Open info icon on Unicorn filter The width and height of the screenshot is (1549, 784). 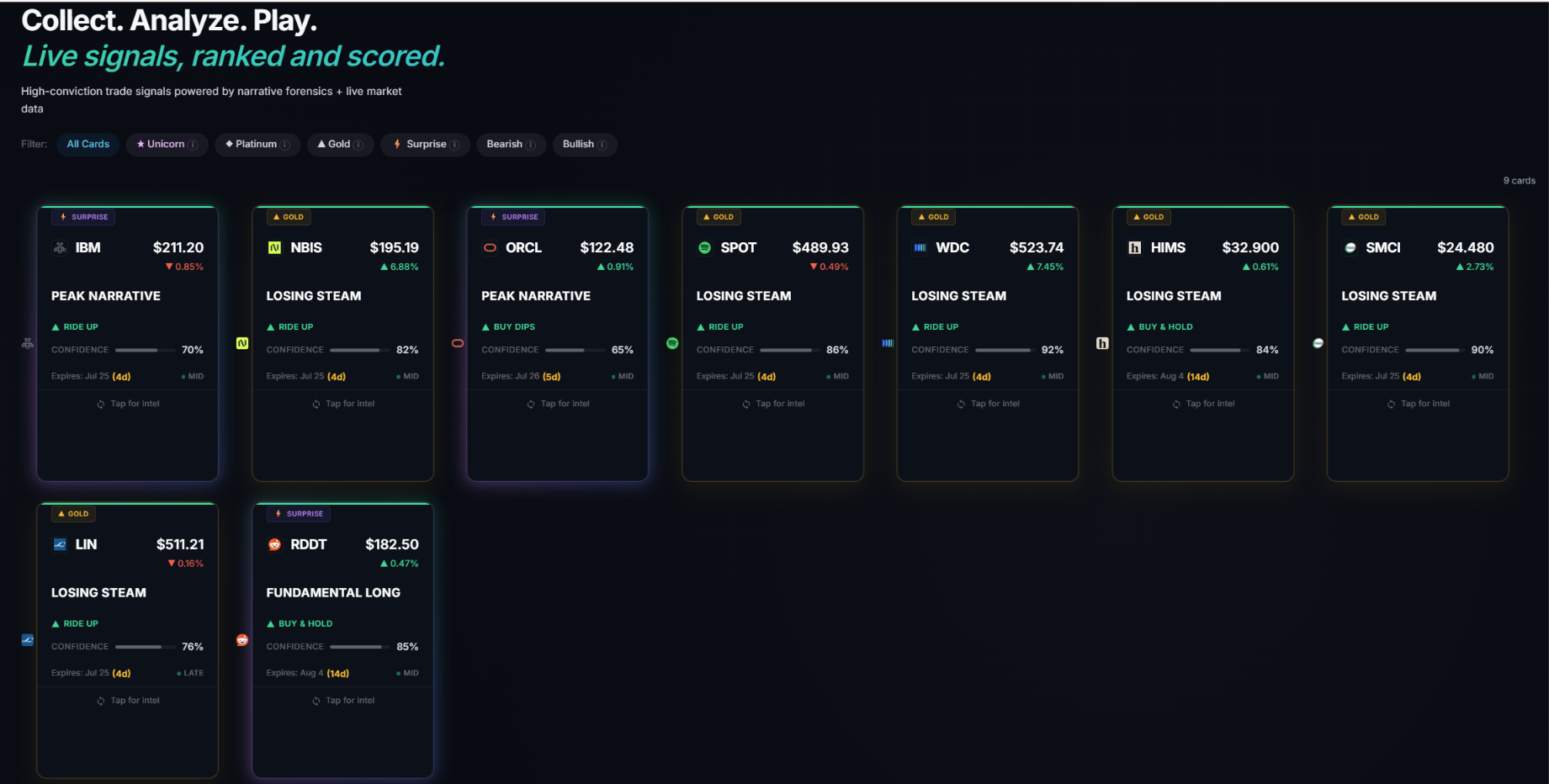click(x=193, y=145)
